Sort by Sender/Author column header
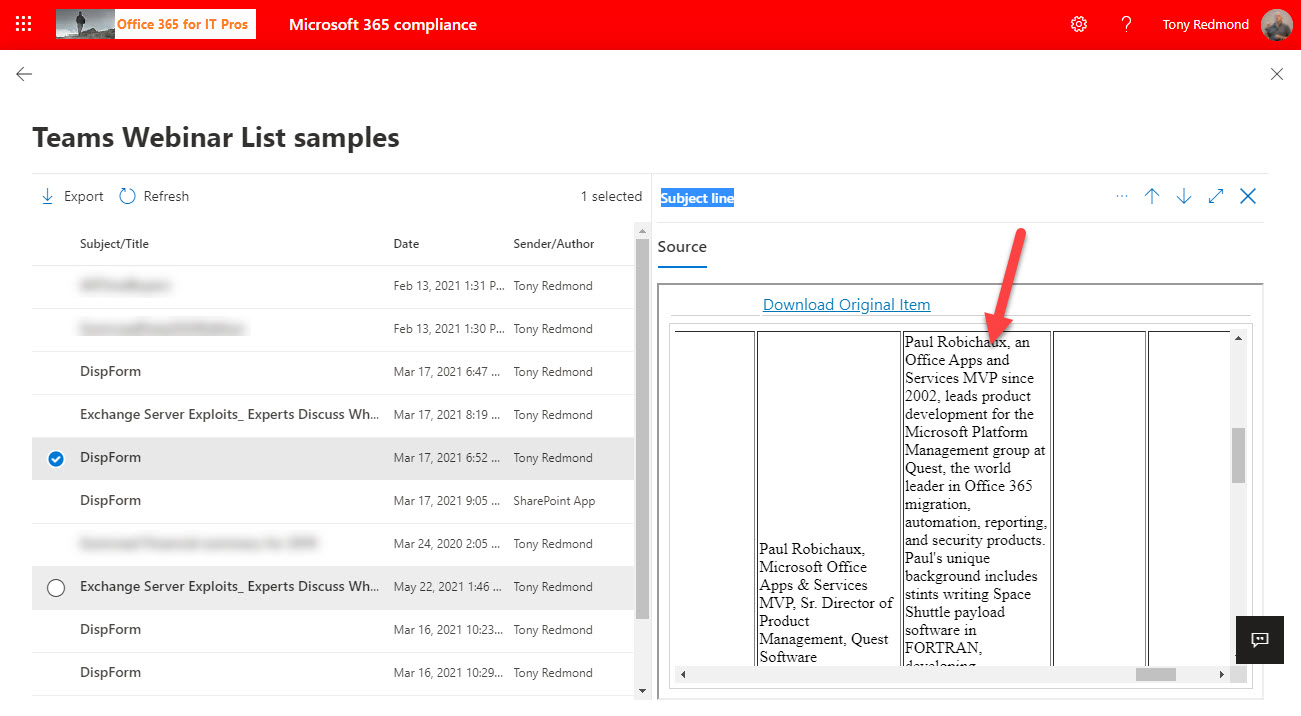The width and height of the screenshot is (1301, 716). 554,244
